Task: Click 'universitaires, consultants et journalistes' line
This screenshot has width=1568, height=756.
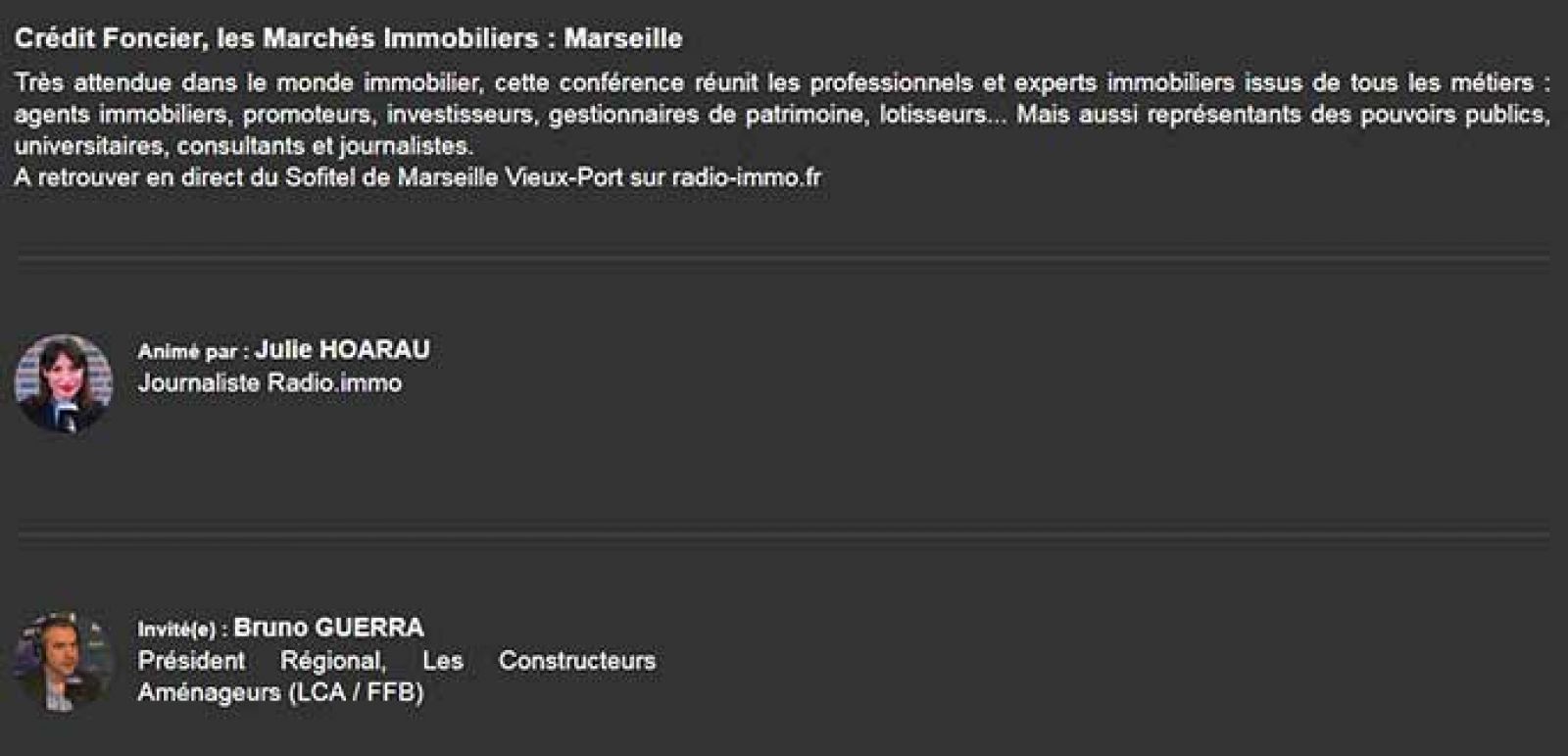Action: pos(243,146)
